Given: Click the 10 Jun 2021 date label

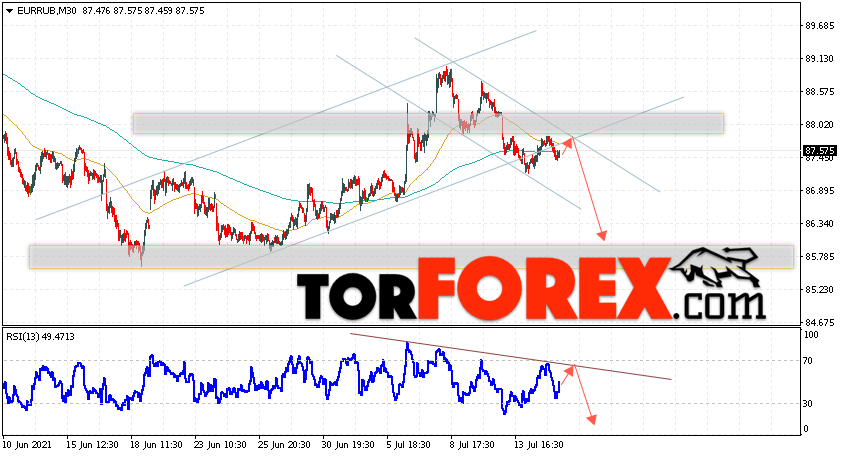Looking at the screenshot, I should click(x=27, y=445).
